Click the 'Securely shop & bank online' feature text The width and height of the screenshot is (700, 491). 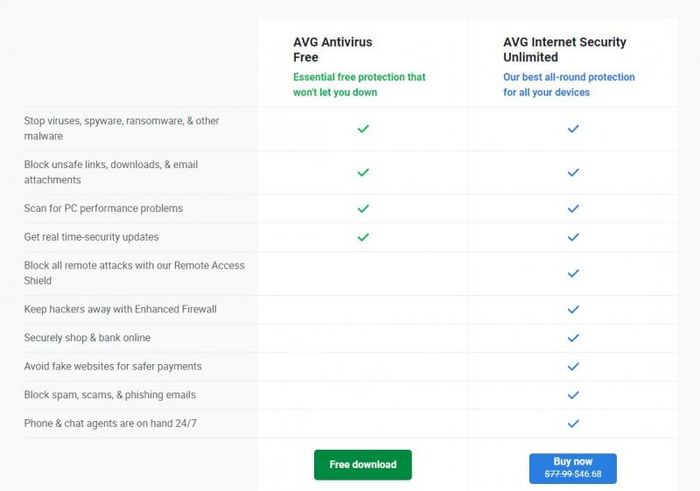tap(87, 338)
